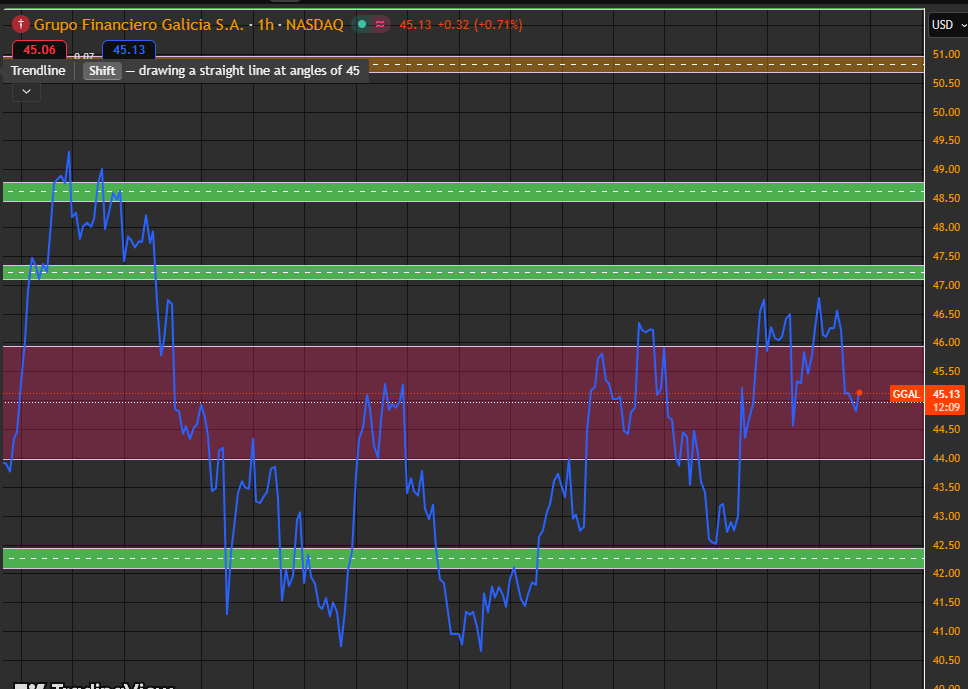Click the 46.00 price scale label
This screenshot has height=689, width=968.
pyautogui.click(x=946, y=342)
